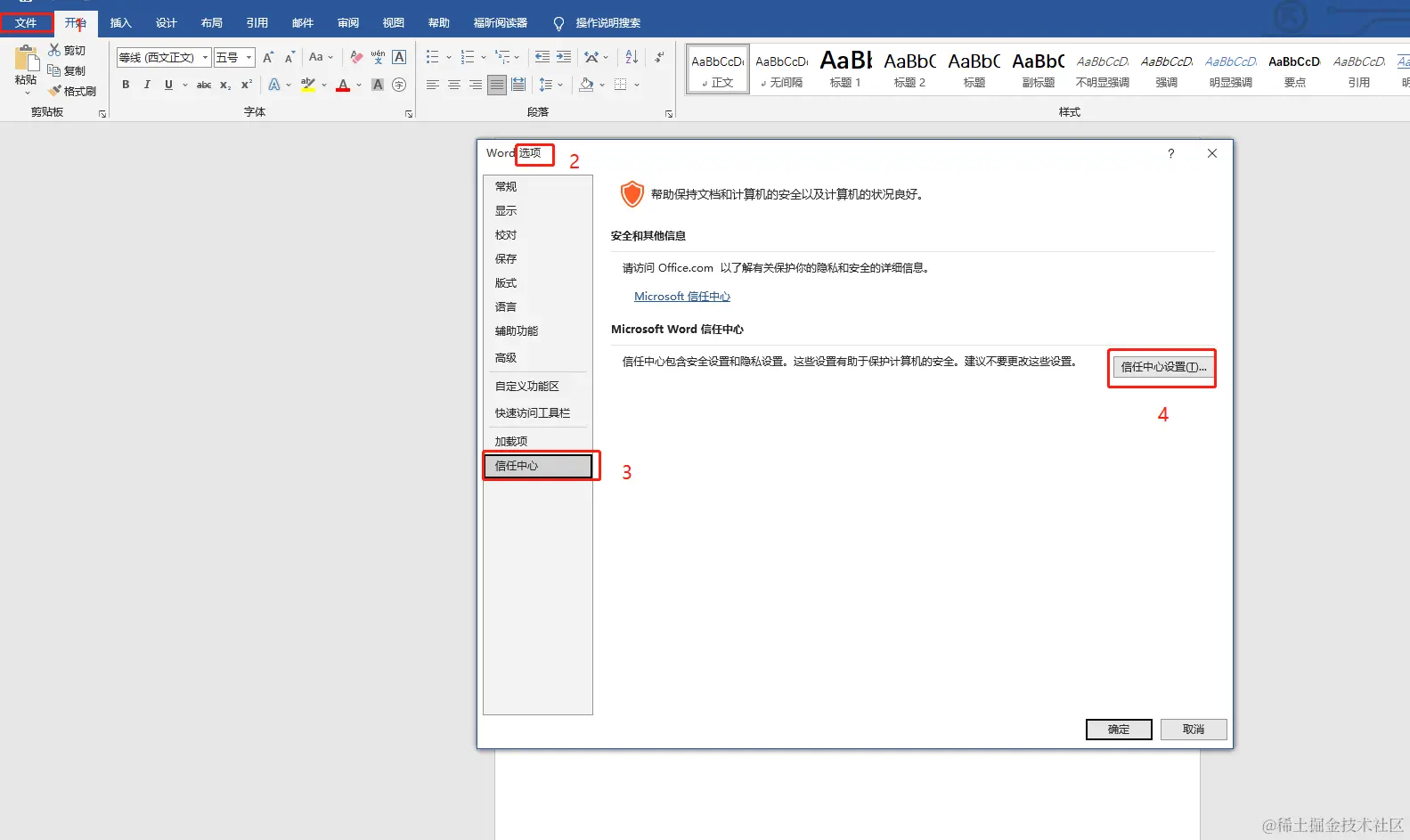This screenshot has width=1410, height=840.
Task: Toggle bold formatting
Action: pos(126,85)
